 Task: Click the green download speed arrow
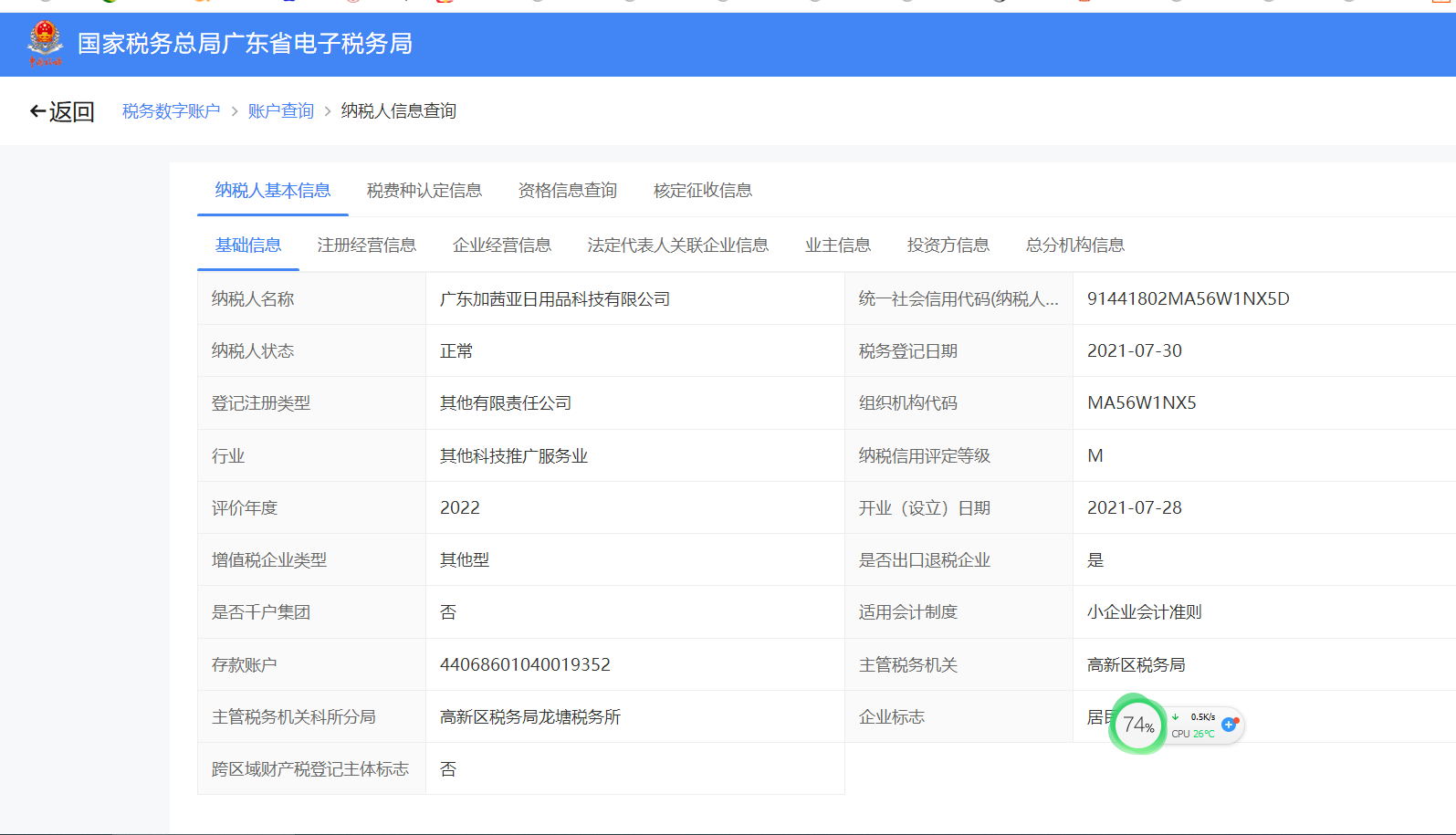(1176, 717)
